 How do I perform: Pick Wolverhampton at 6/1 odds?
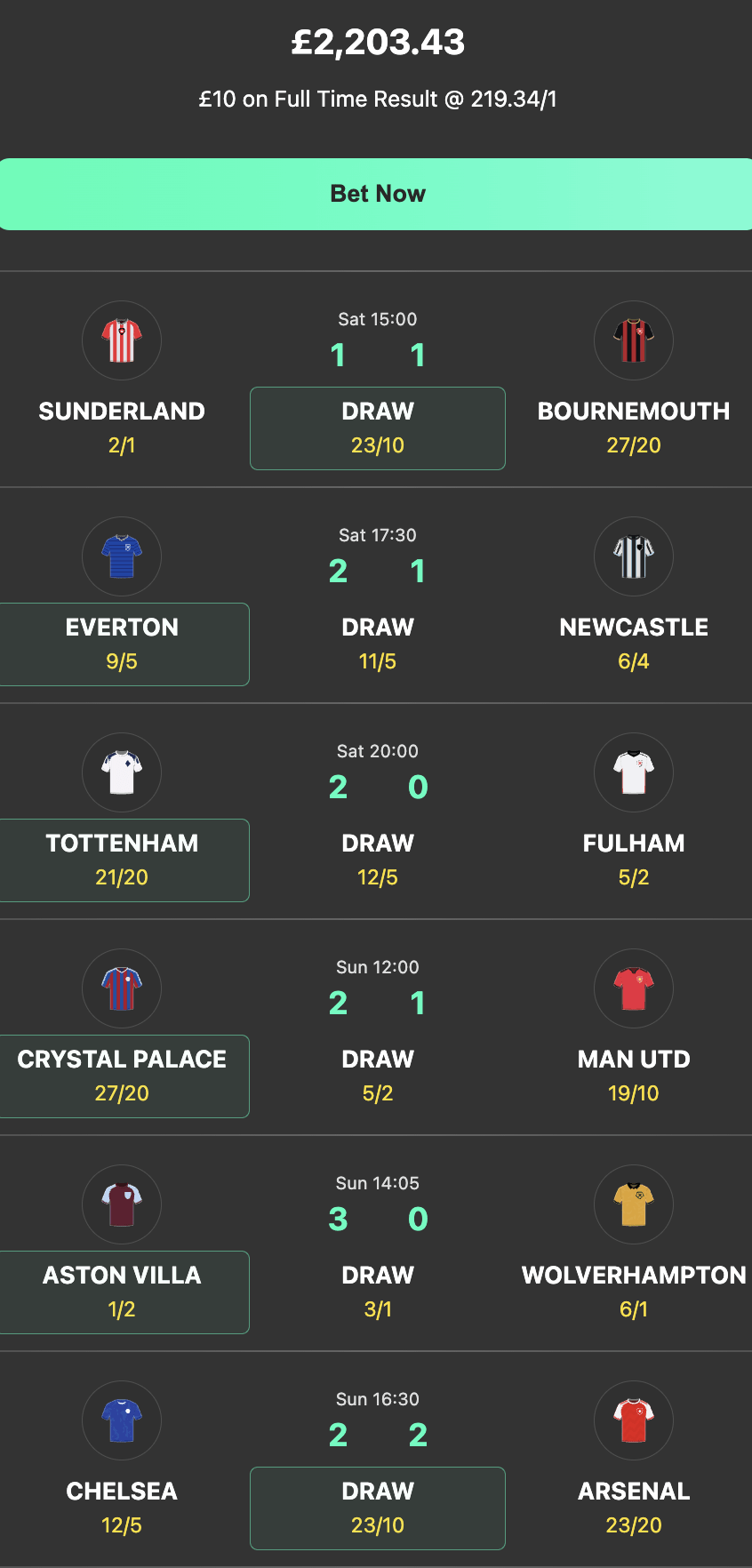click(x=634, y=1292)
